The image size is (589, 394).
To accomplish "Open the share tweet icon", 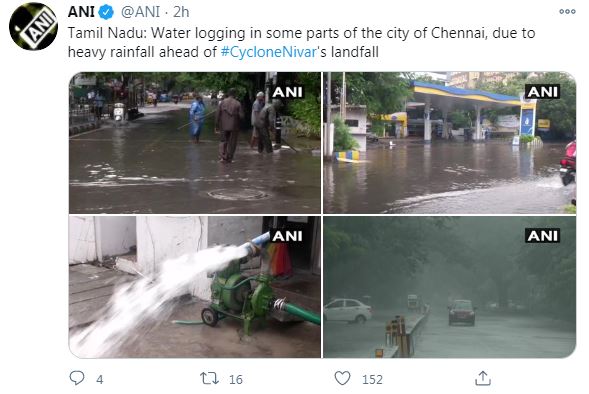I will 483,378.
